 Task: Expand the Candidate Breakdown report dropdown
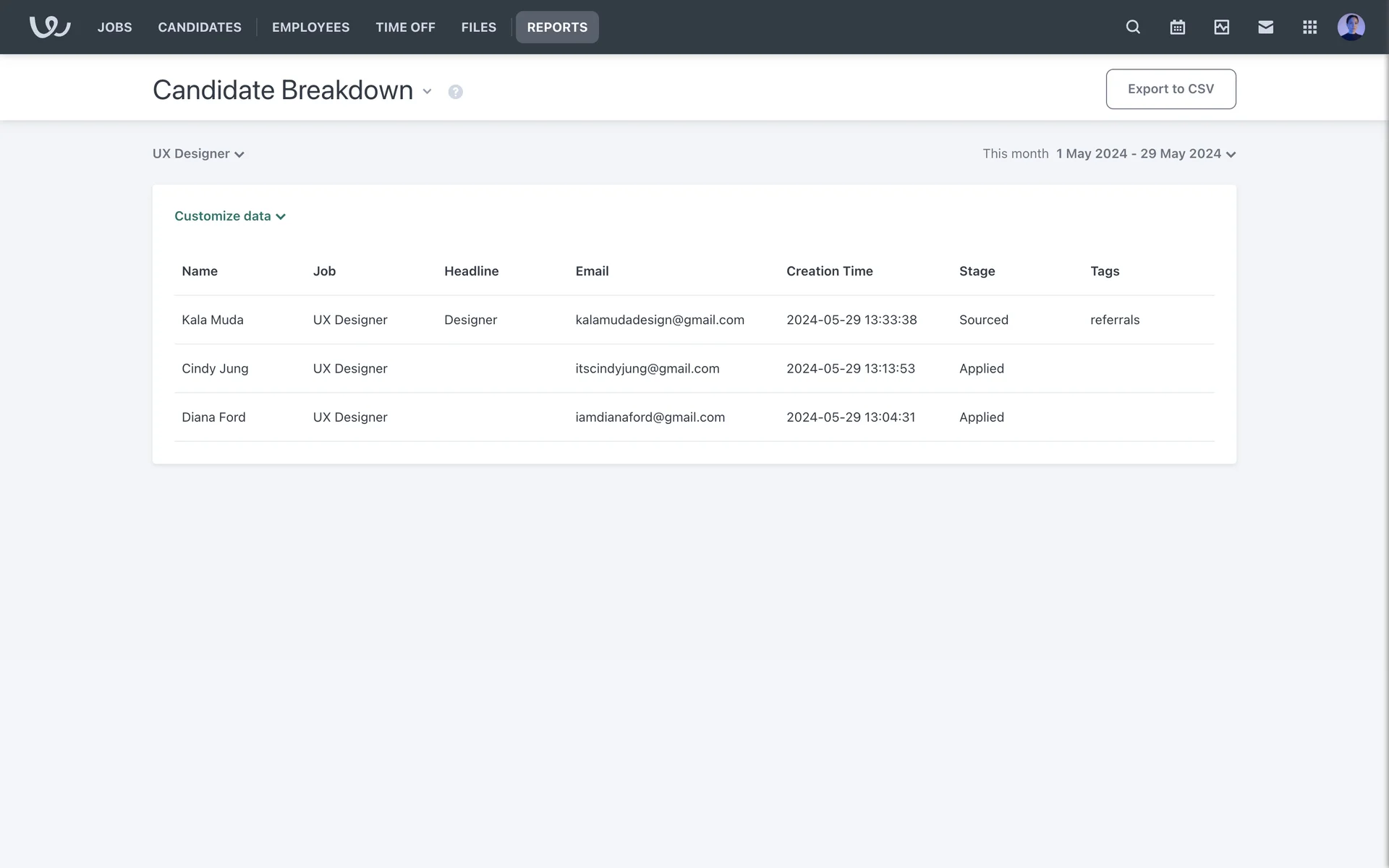pyautogui.click(x=427, y=91)
